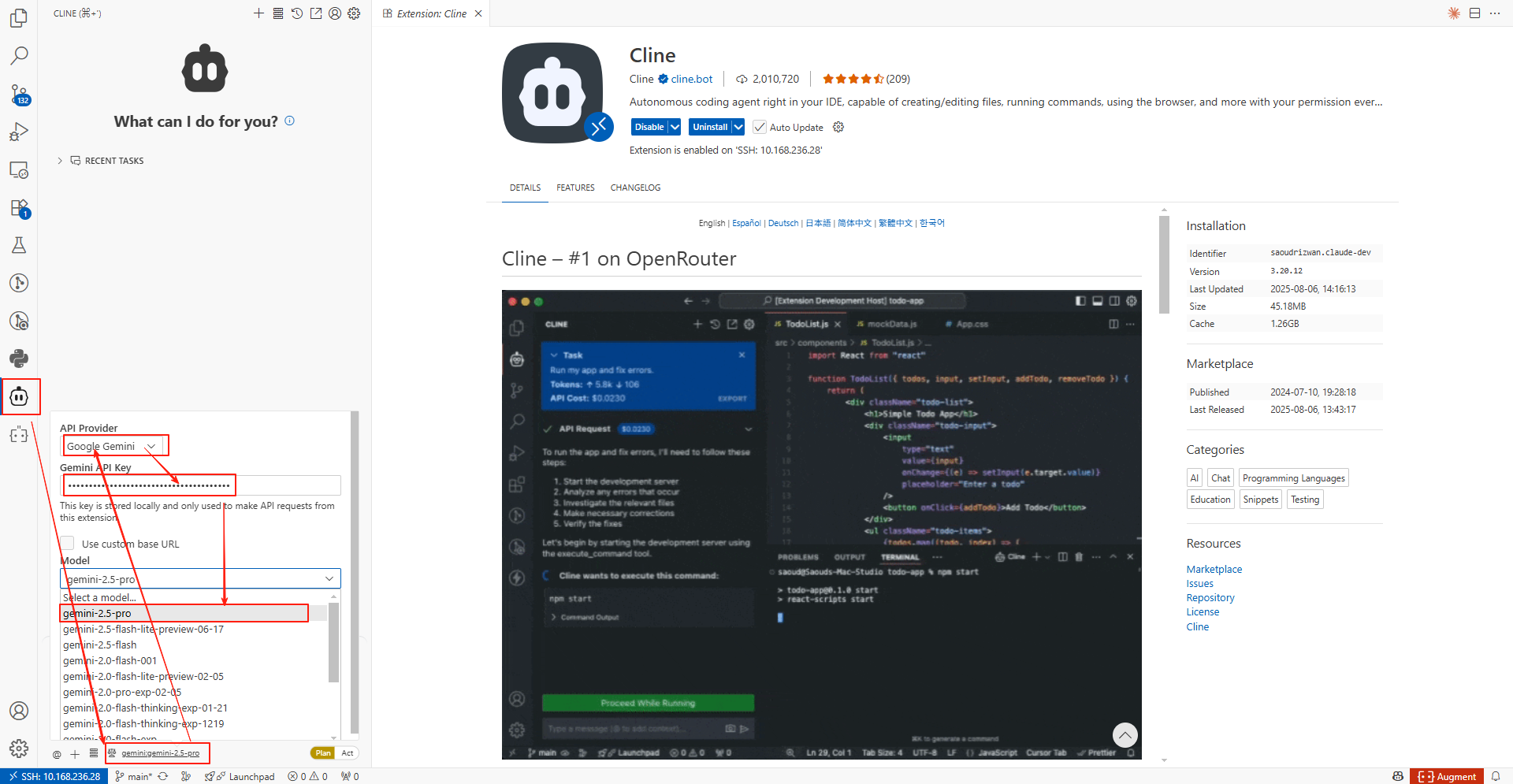Open the Run and Debug view

click(19, 132)
